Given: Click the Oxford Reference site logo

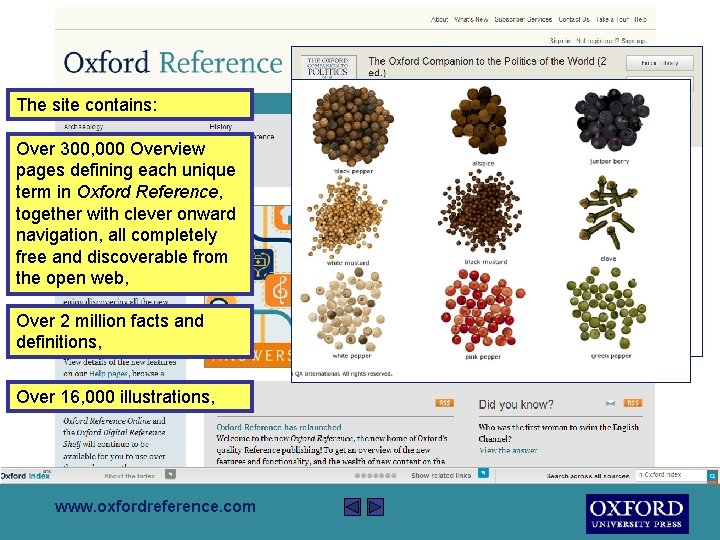Looking at the screenshot, I should click(173, 62).
